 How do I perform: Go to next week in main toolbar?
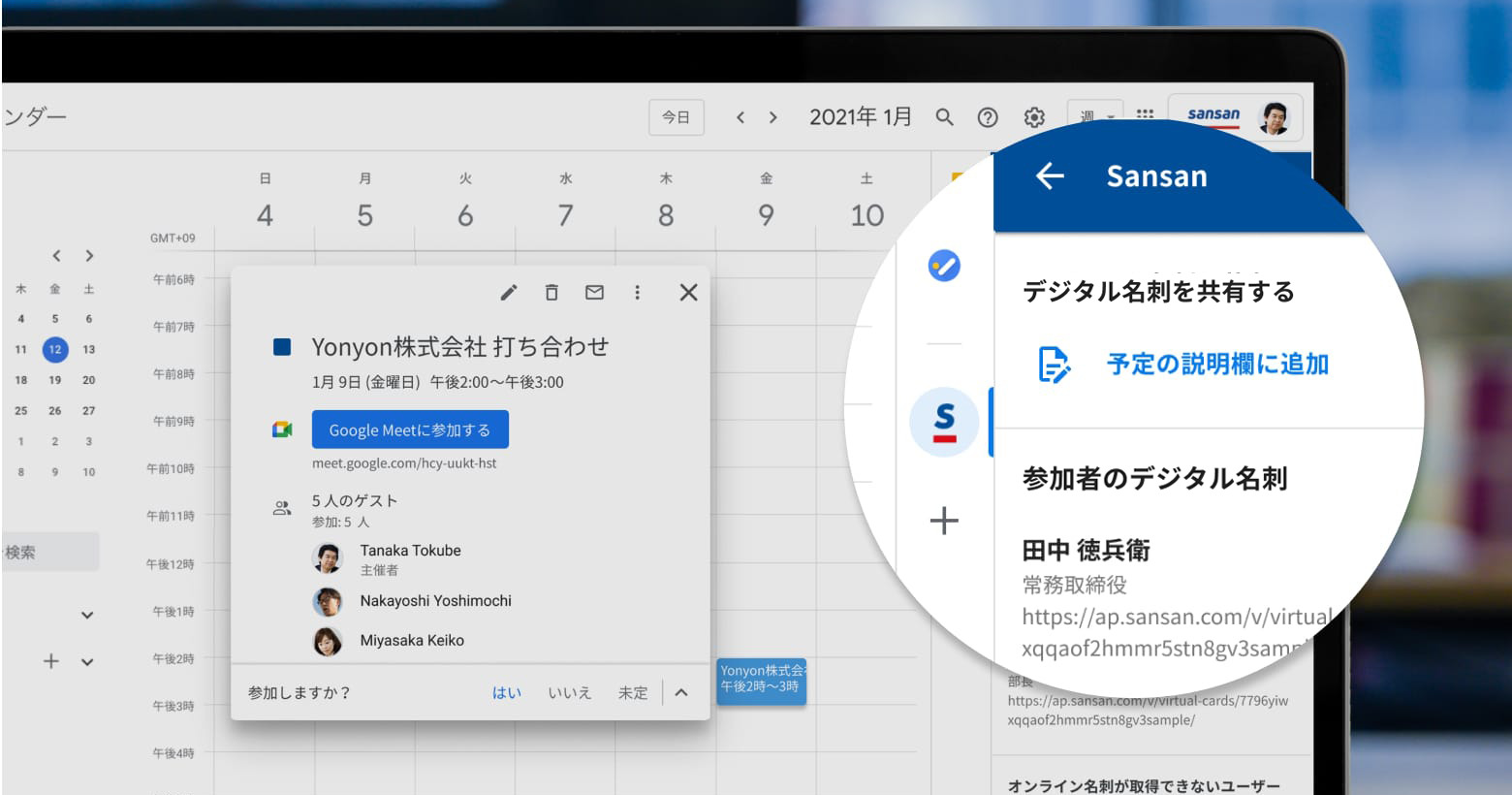772,117
